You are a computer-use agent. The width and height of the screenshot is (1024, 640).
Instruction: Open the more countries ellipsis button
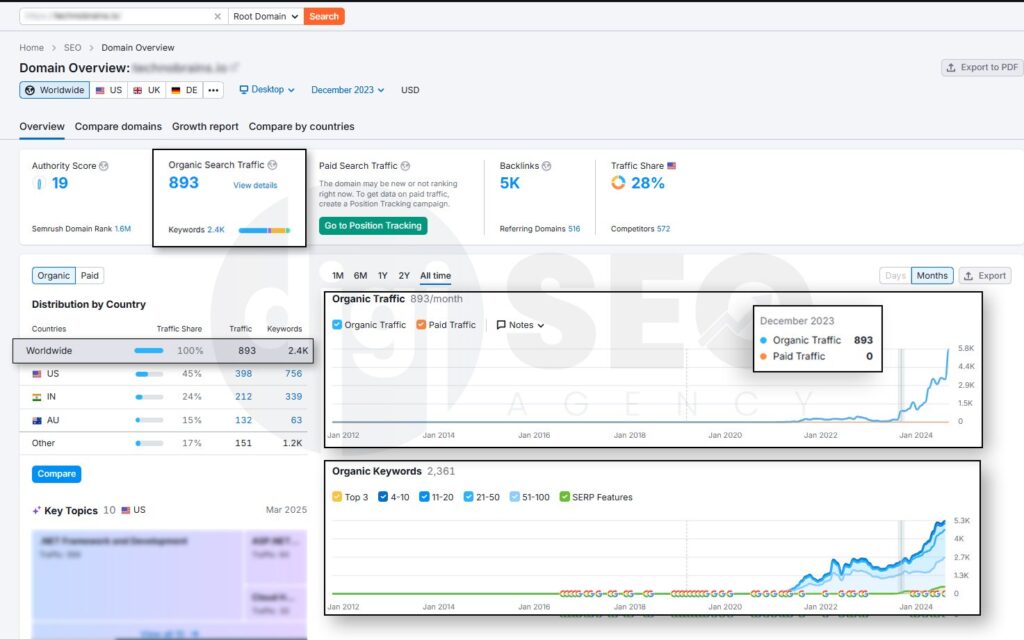coord(214,90)
